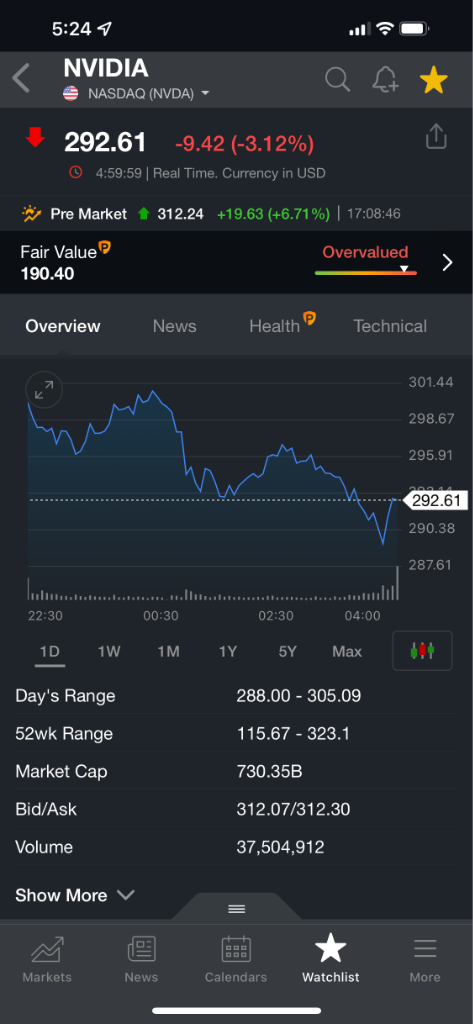Tap the green pre-market up arrow
This screenshot has width=473, height=1024.
[x=144, y=214]
